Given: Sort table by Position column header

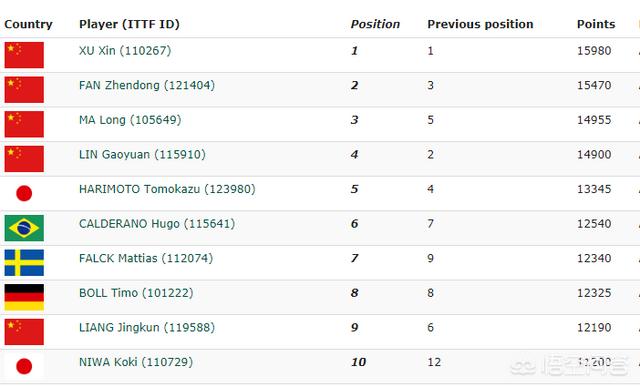Looking at the screenshot, I should click(375, 24).
